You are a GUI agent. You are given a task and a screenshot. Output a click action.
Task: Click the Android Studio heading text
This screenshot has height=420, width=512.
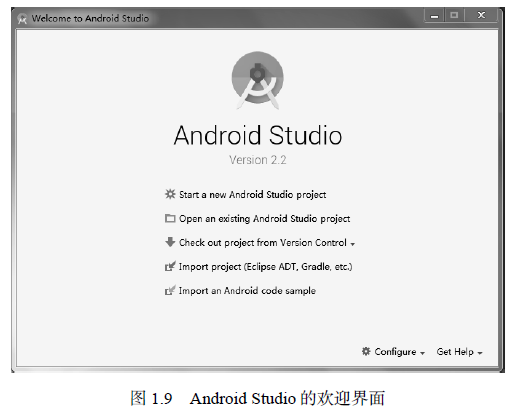click(x=258, y=135)
